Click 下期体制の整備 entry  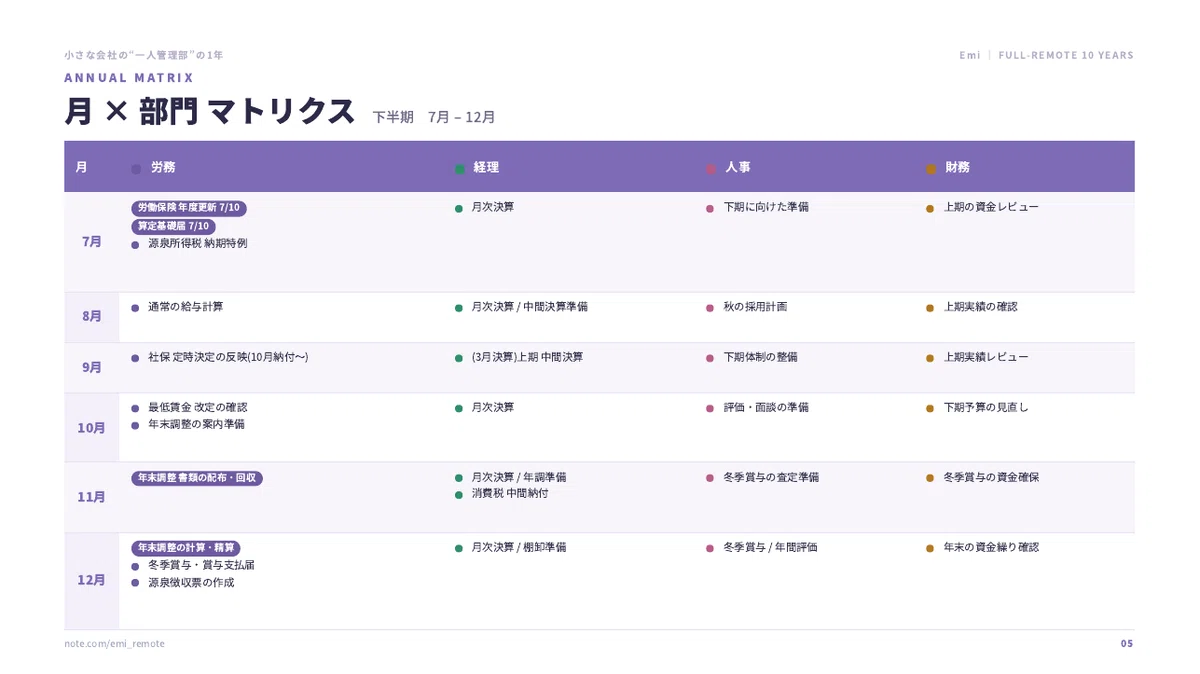coord(760,357)
